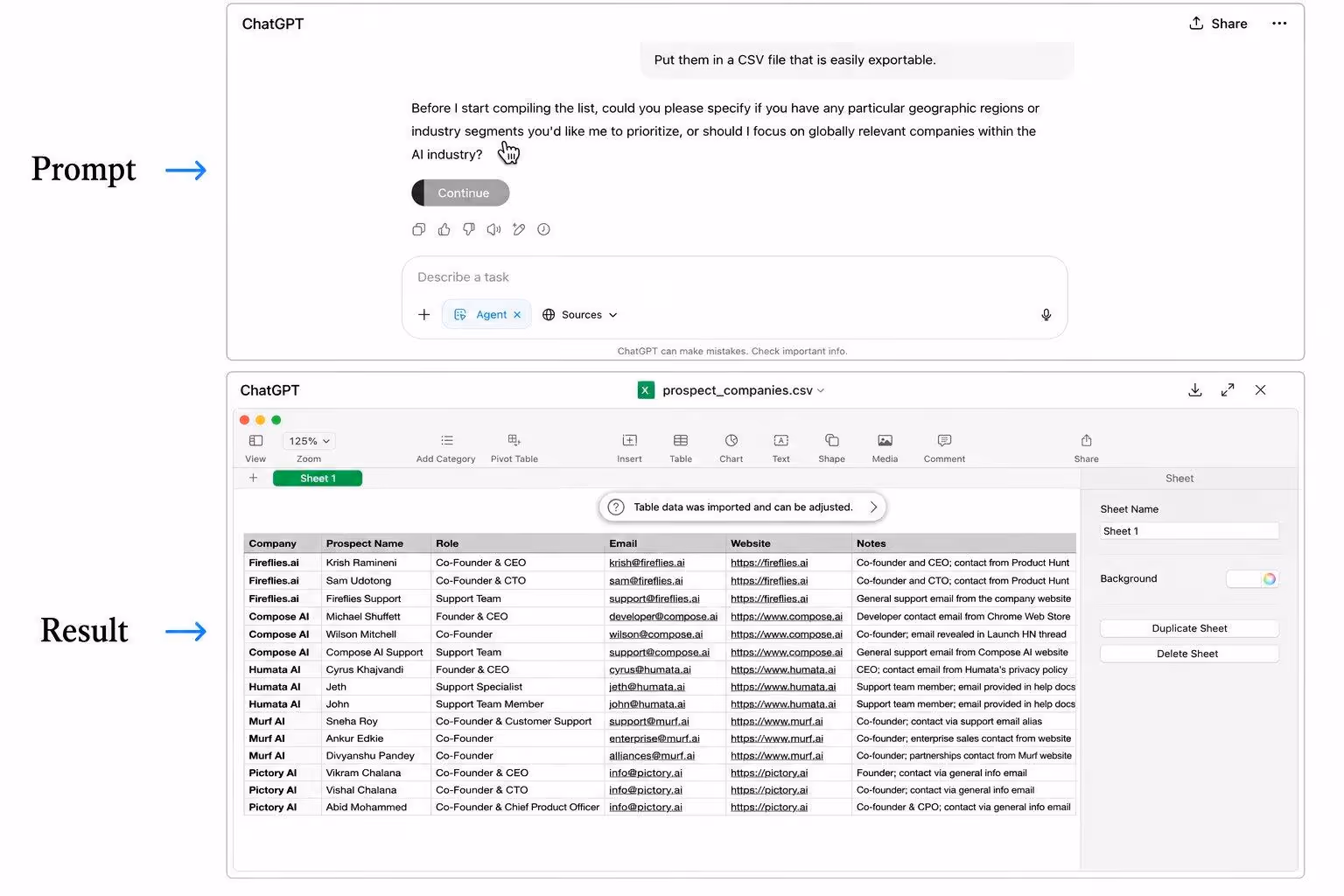Click the Delete Sheet button

point(1188,654)
